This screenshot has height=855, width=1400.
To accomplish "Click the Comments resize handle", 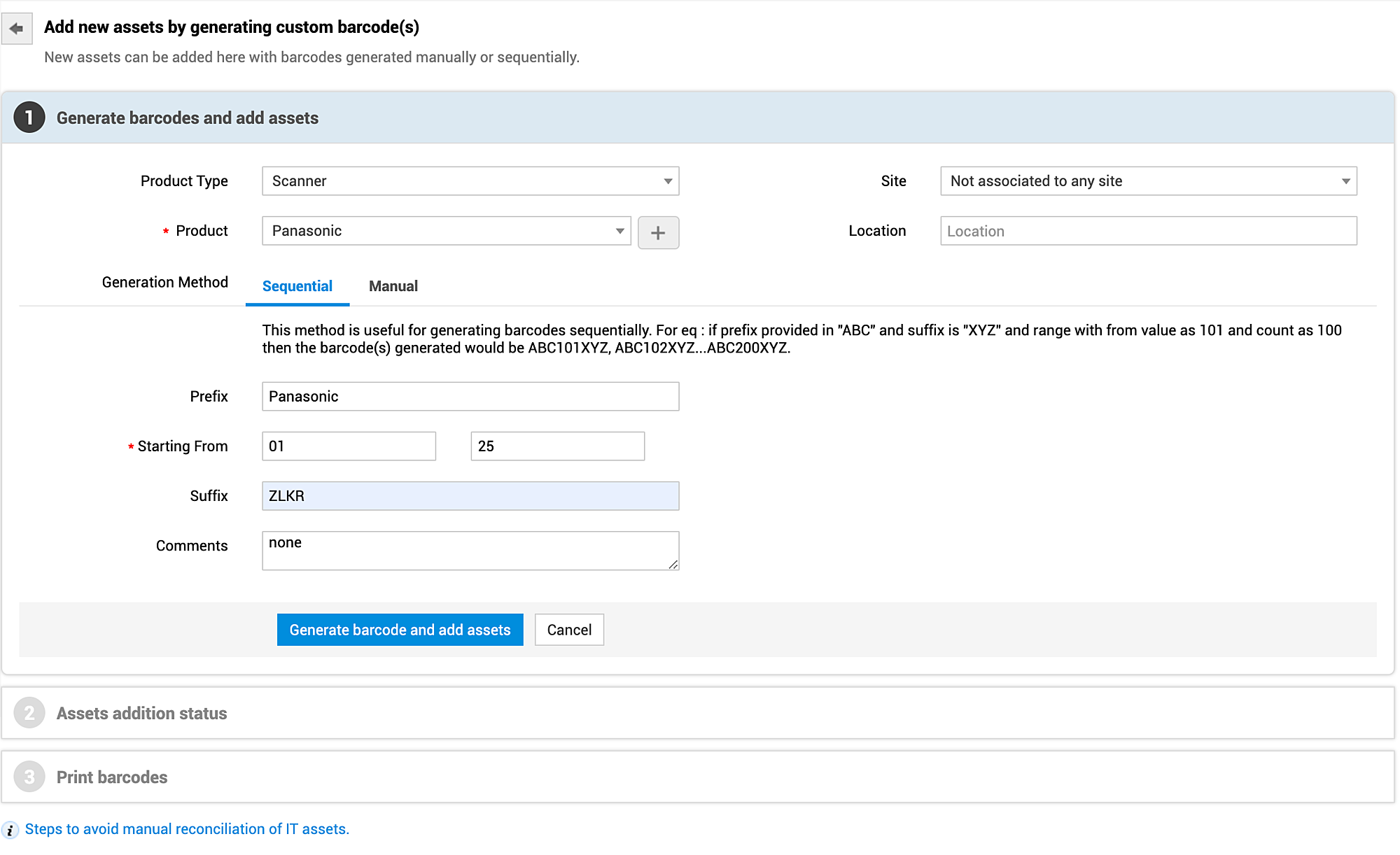I will click(x=673, y=565).
